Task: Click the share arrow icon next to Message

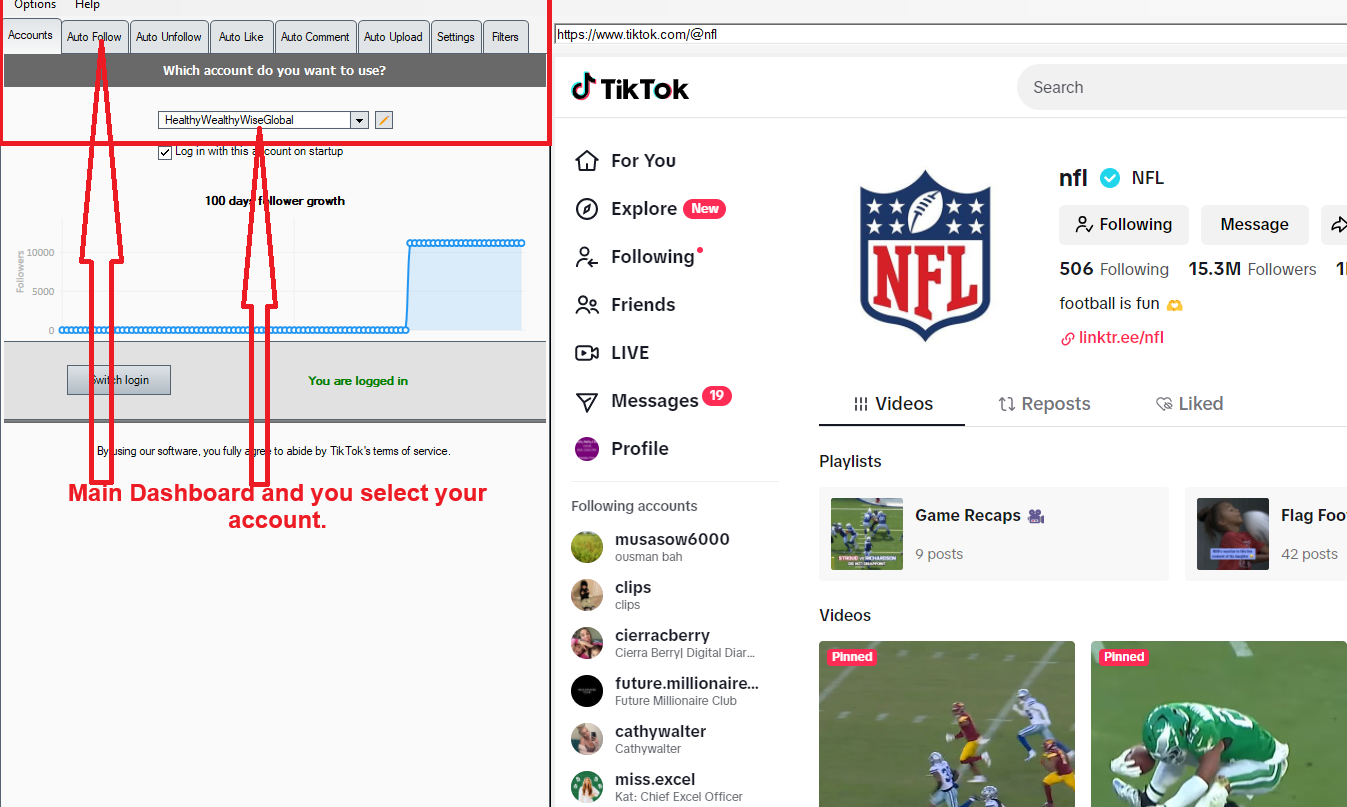Action: [x=1336, y=225]
